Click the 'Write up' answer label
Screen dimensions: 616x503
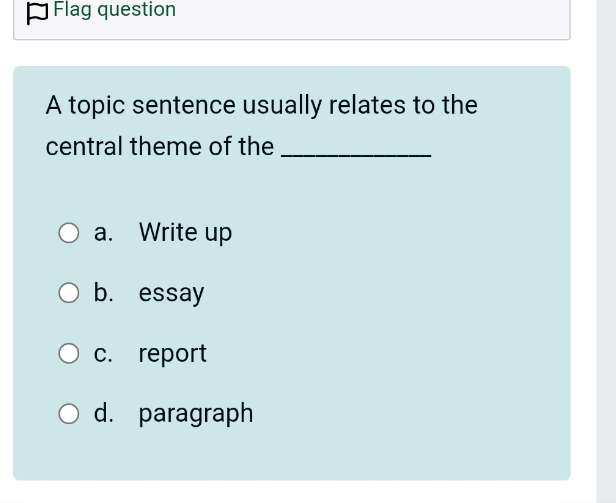[185, 233]
